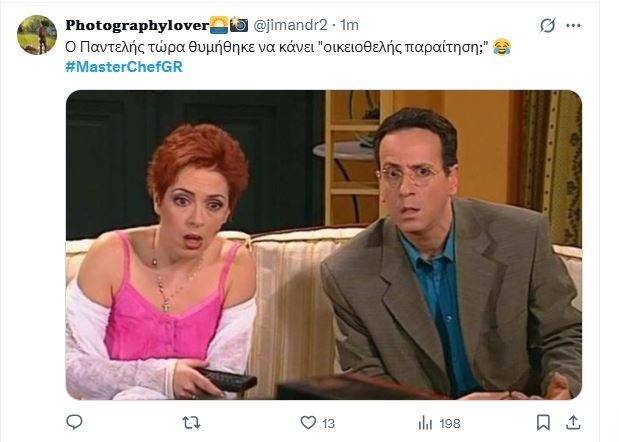The width and height of the screenshot is (619, 442).
Task: Click the Grok slashed-circle icon
Action: (548, 25)
